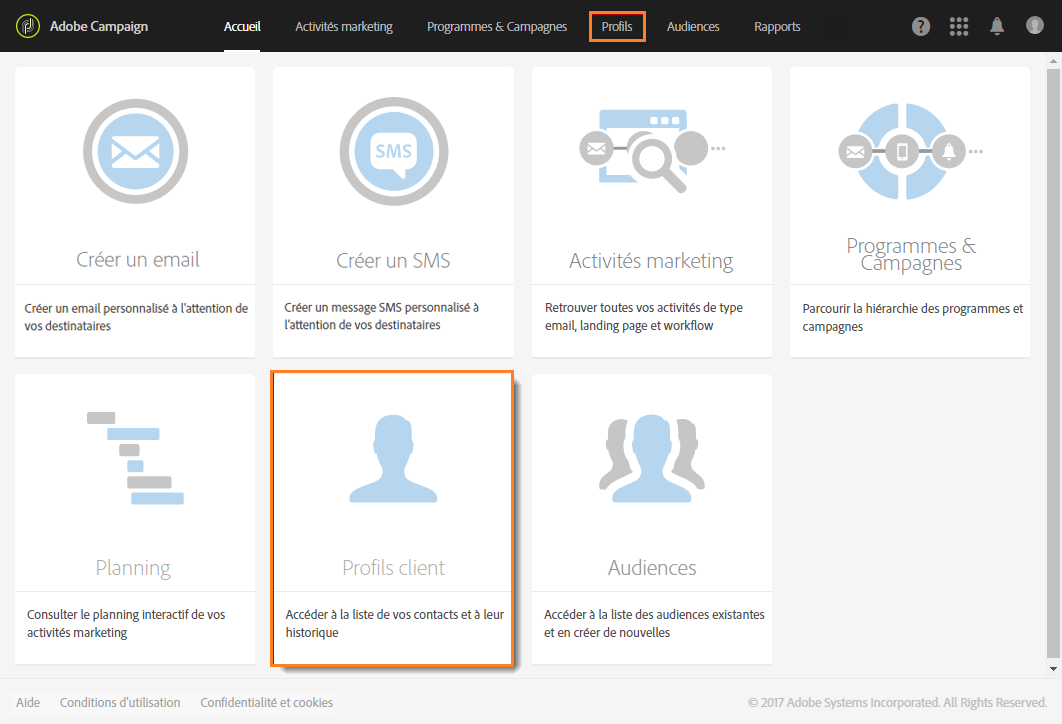Viewport: 1062px width, 724px height.
Task: Click 'Retrouver toutes vos activités' description
Action: tap(643, 316)
